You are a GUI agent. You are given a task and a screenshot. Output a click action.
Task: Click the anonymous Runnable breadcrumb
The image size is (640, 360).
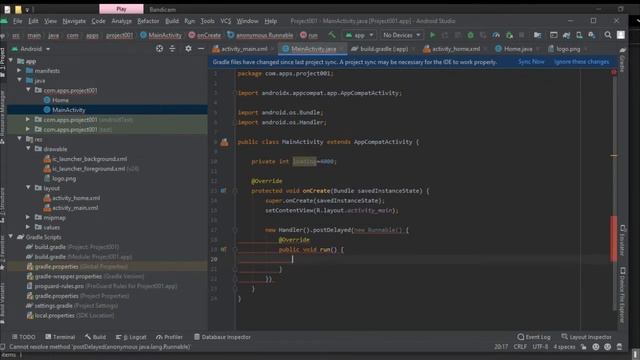coord(260,36)
